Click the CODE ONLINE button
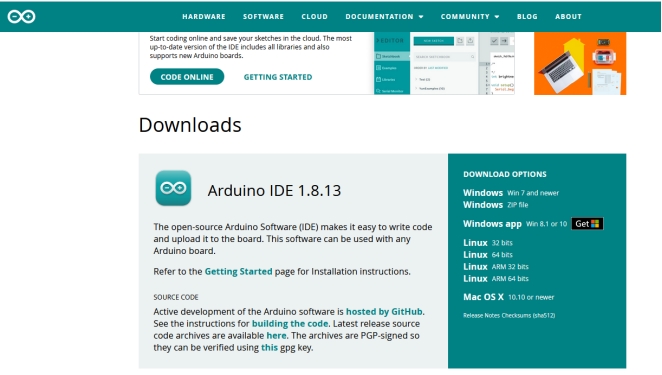 point(187,77)
